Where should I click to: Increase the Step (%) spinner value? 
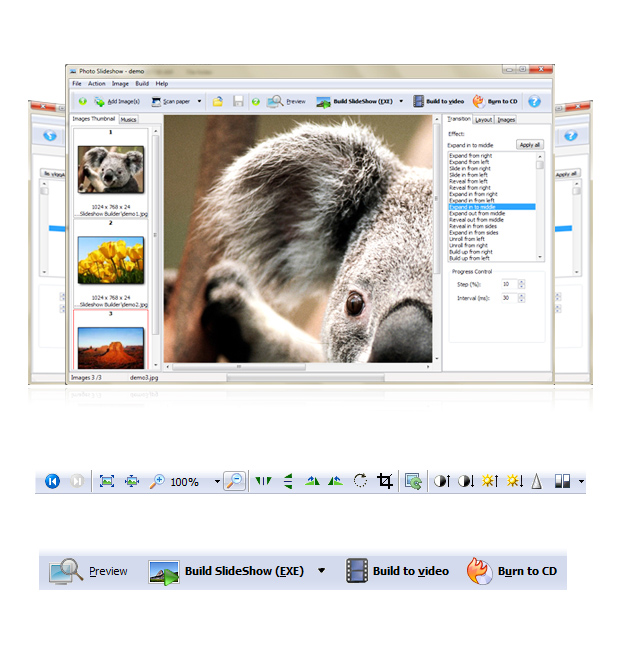pos(521,281)
